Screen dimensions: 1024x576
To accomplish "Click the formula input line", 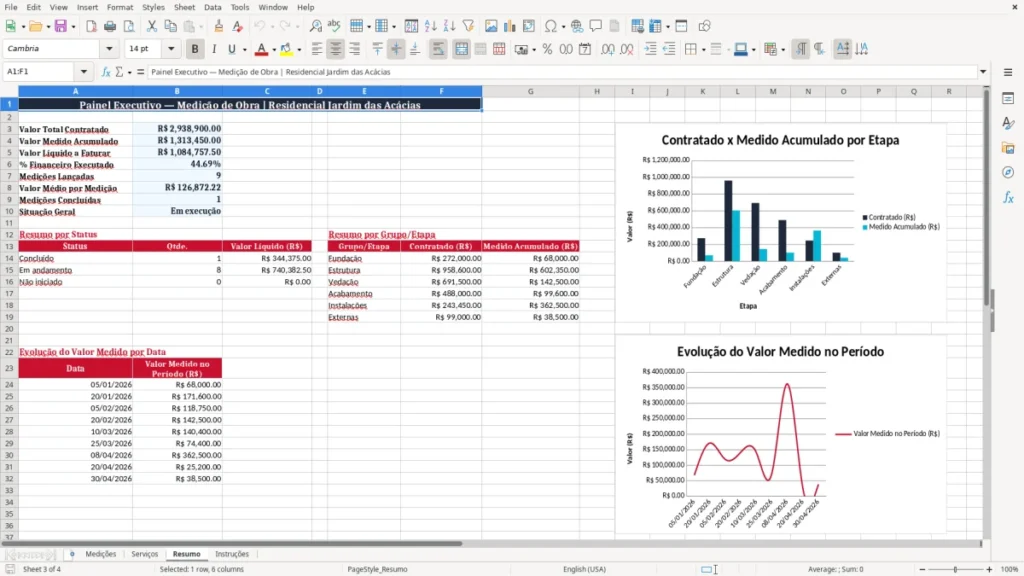I will click(562, 72).
